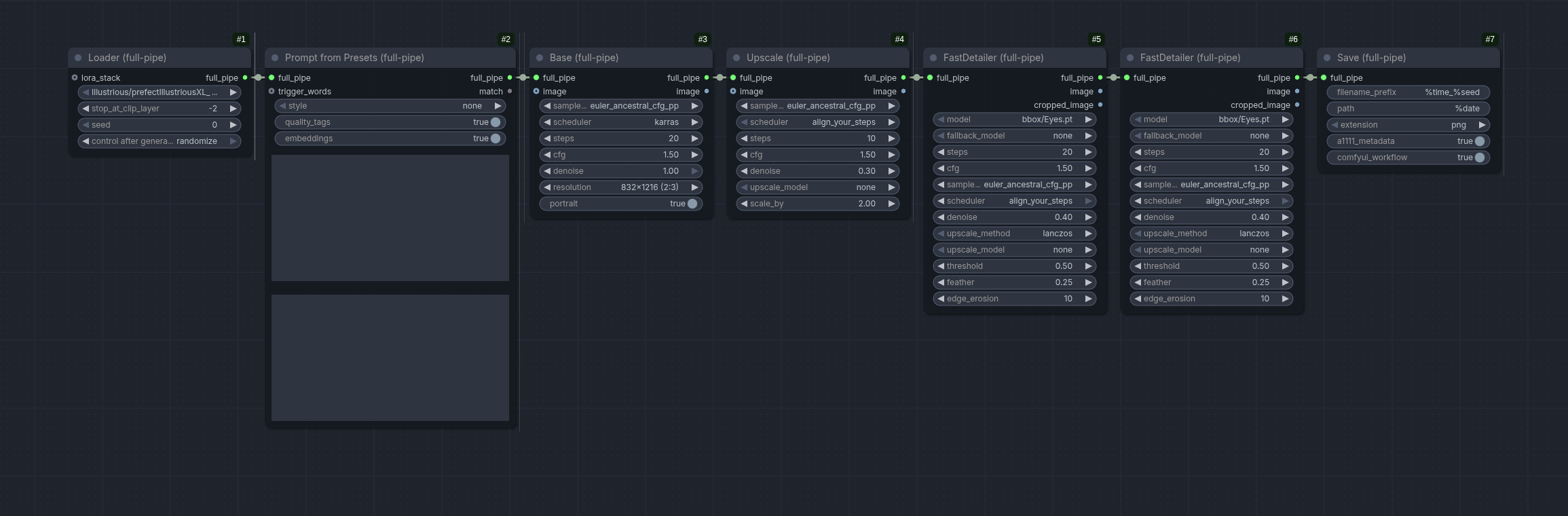Click node #6 image output socket
This screenshot has width=1568, height=516.
tap(1297, 91)
